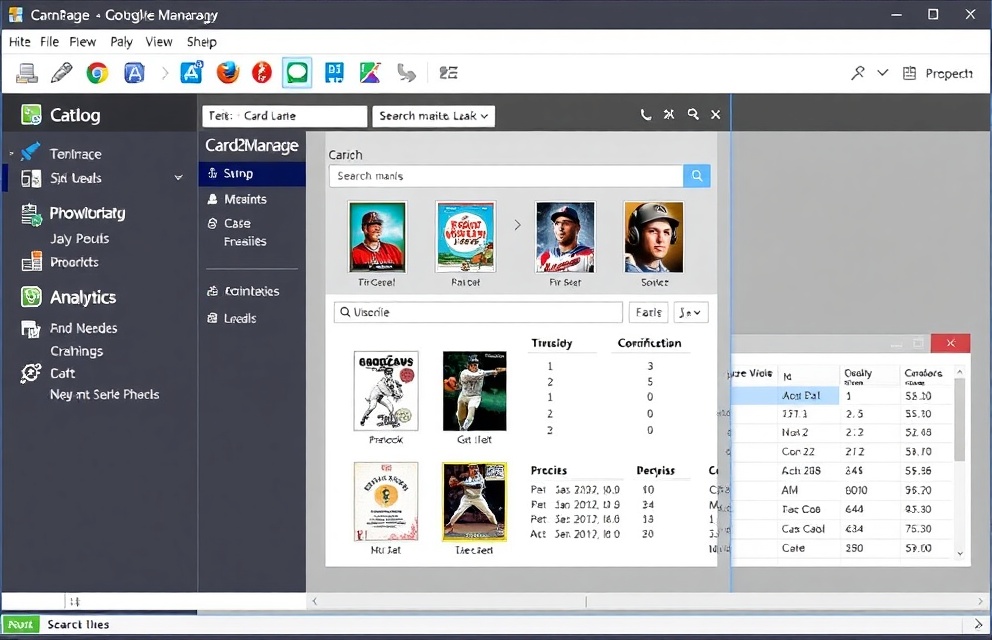Expand the user account chevron in the toolbar

click(883, 73)
